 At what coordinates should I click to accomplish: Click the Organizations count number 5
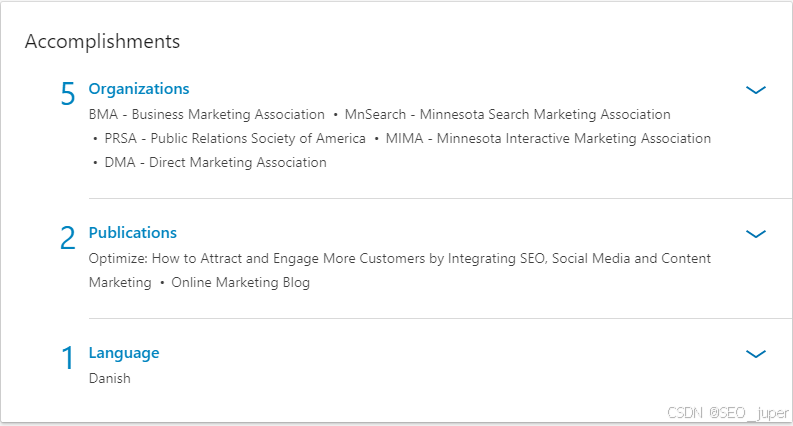click(x=68, y=94)
